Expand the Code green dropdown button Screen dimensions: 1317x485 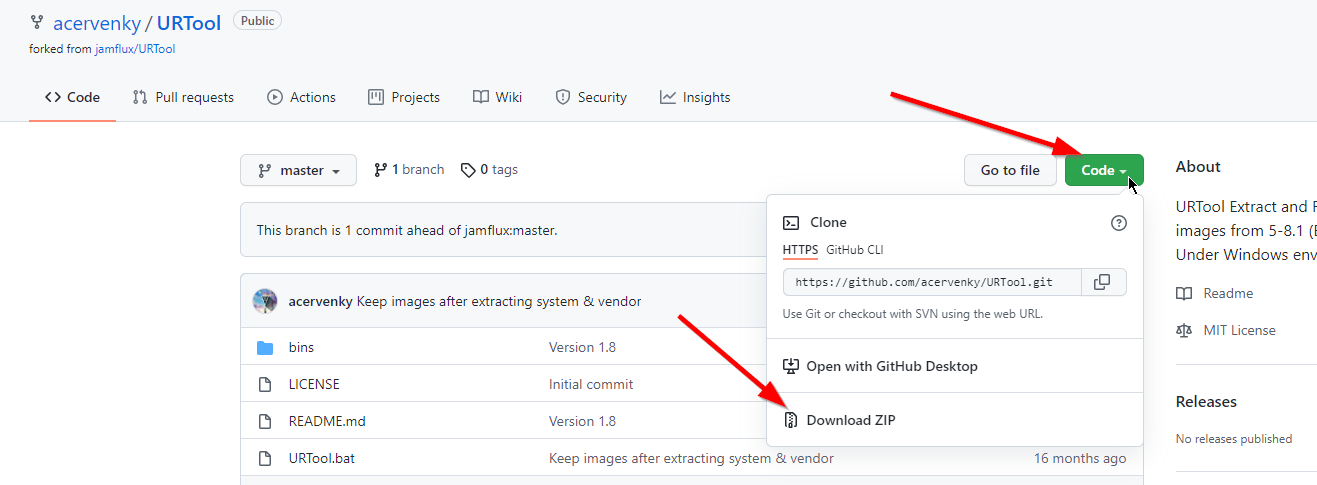point(1104,170)
